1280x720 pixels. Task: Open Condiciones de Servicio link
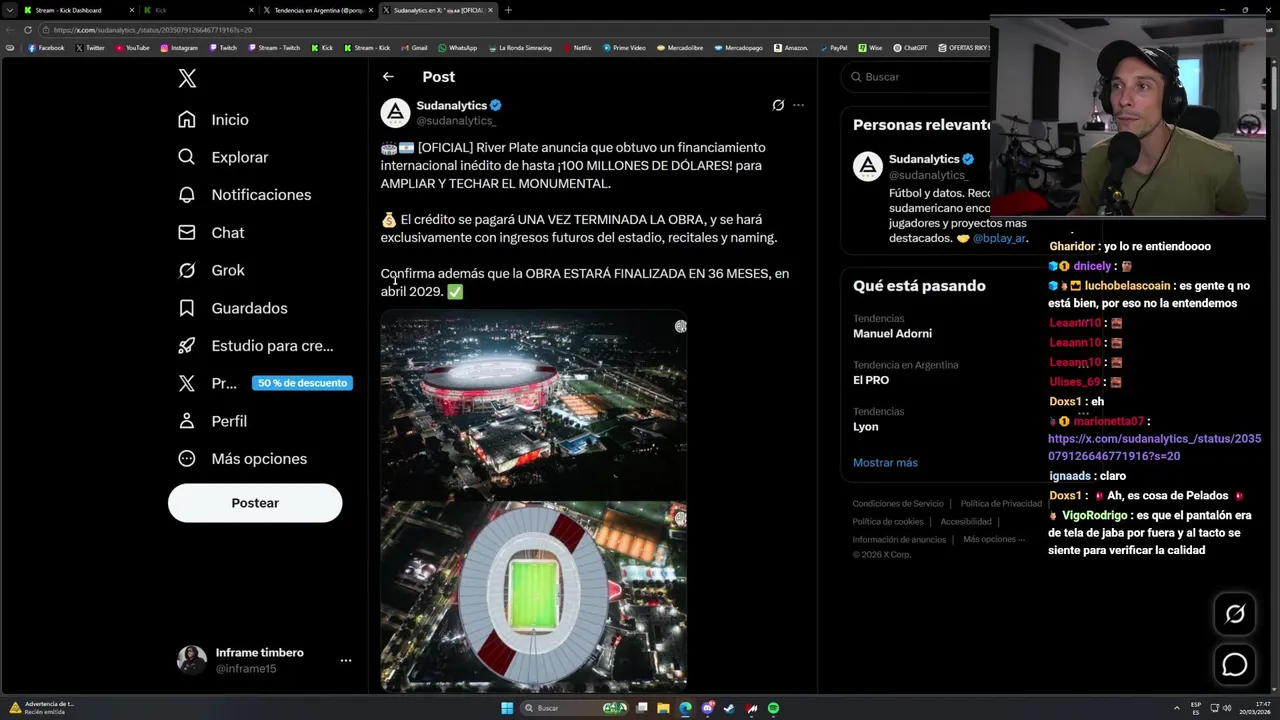[898, 504]
